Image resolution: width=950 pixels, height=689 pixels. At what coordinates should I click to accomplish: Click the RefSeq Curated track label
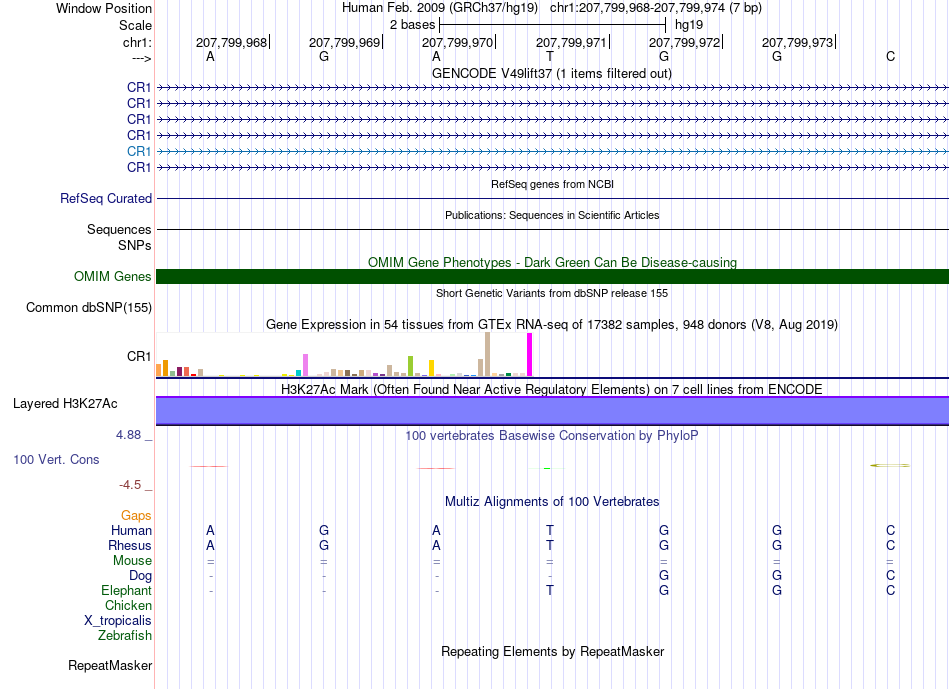106,198
